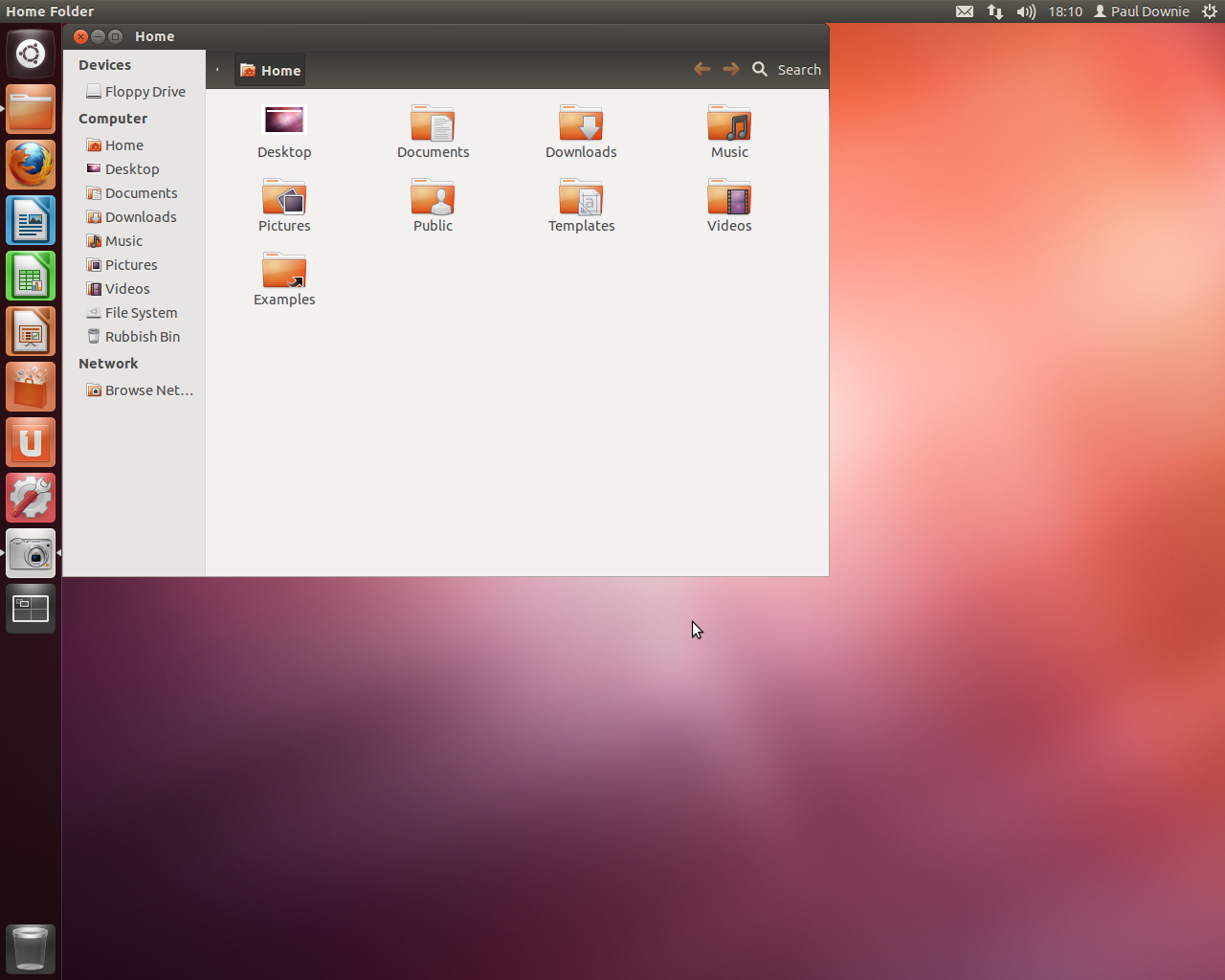Open LibreOffice Impress from the launcher

click(x=30, y=331)
